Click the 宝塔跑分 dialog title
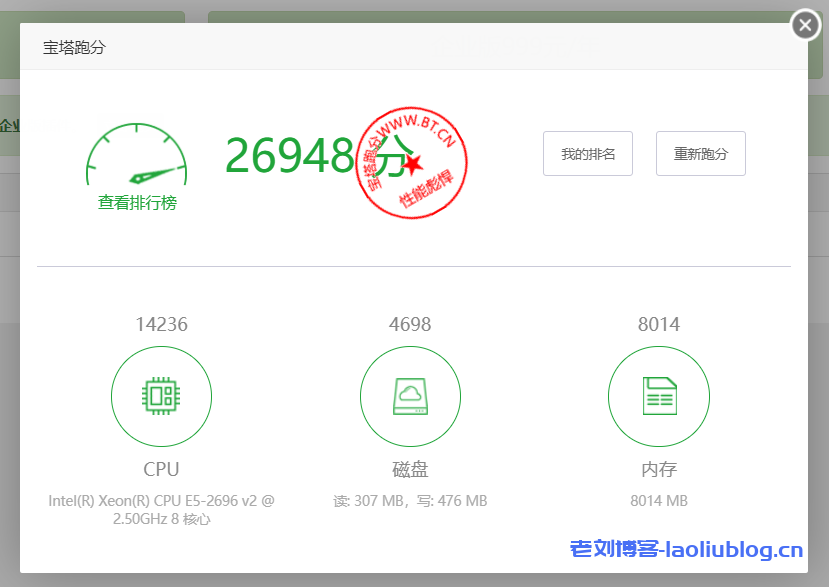 74,47
